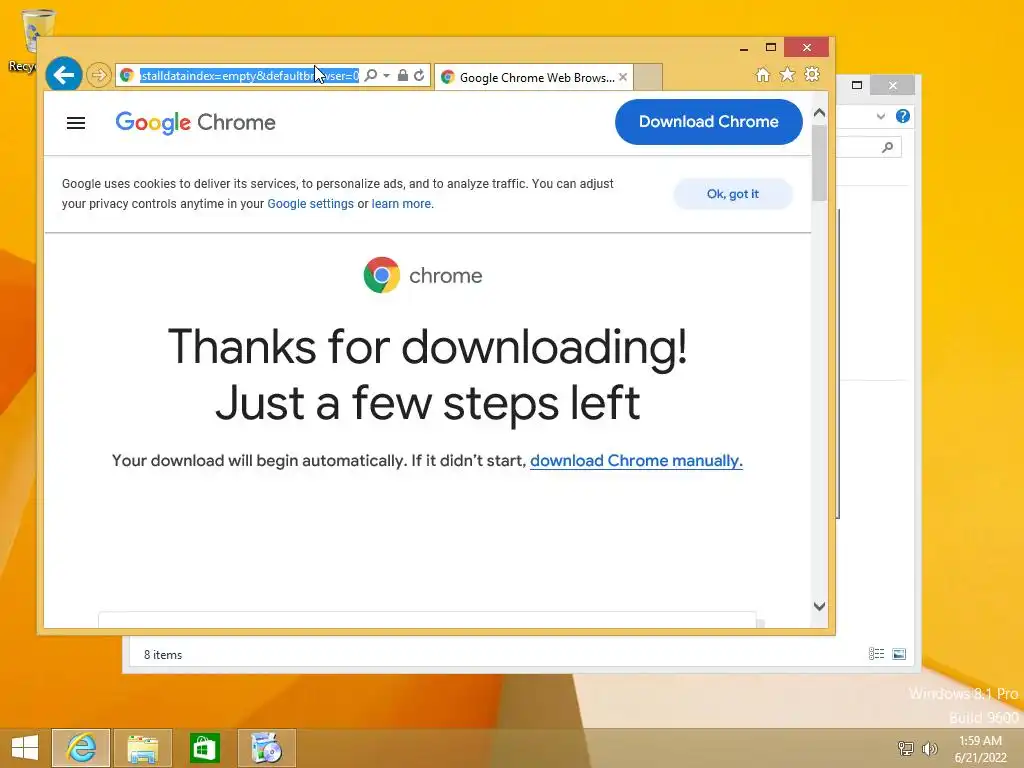
Task: Open the network icon in system tray
Action: [905, 748]
